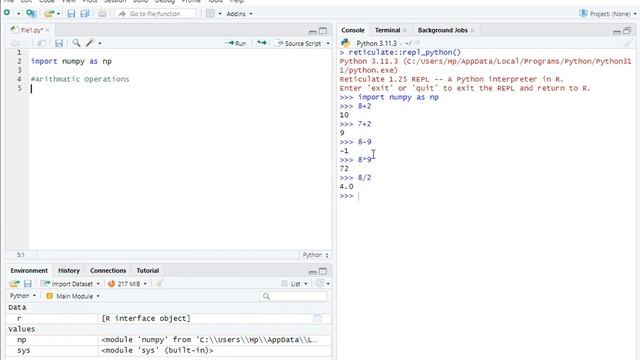View r object using table icon

317,318
